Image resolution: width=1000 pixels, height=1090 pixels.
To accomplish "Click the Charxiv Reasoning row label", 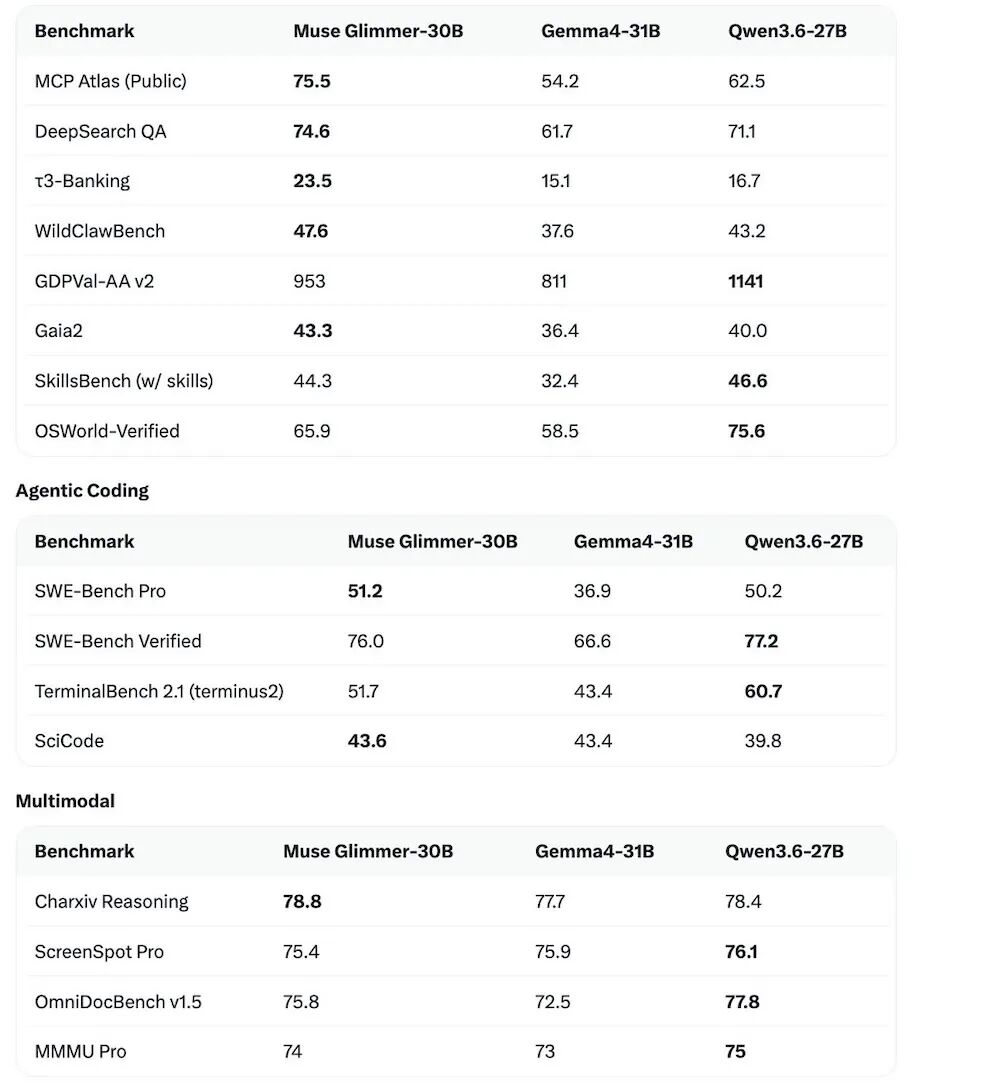I will pyautogui.click(x=111, y=902).
